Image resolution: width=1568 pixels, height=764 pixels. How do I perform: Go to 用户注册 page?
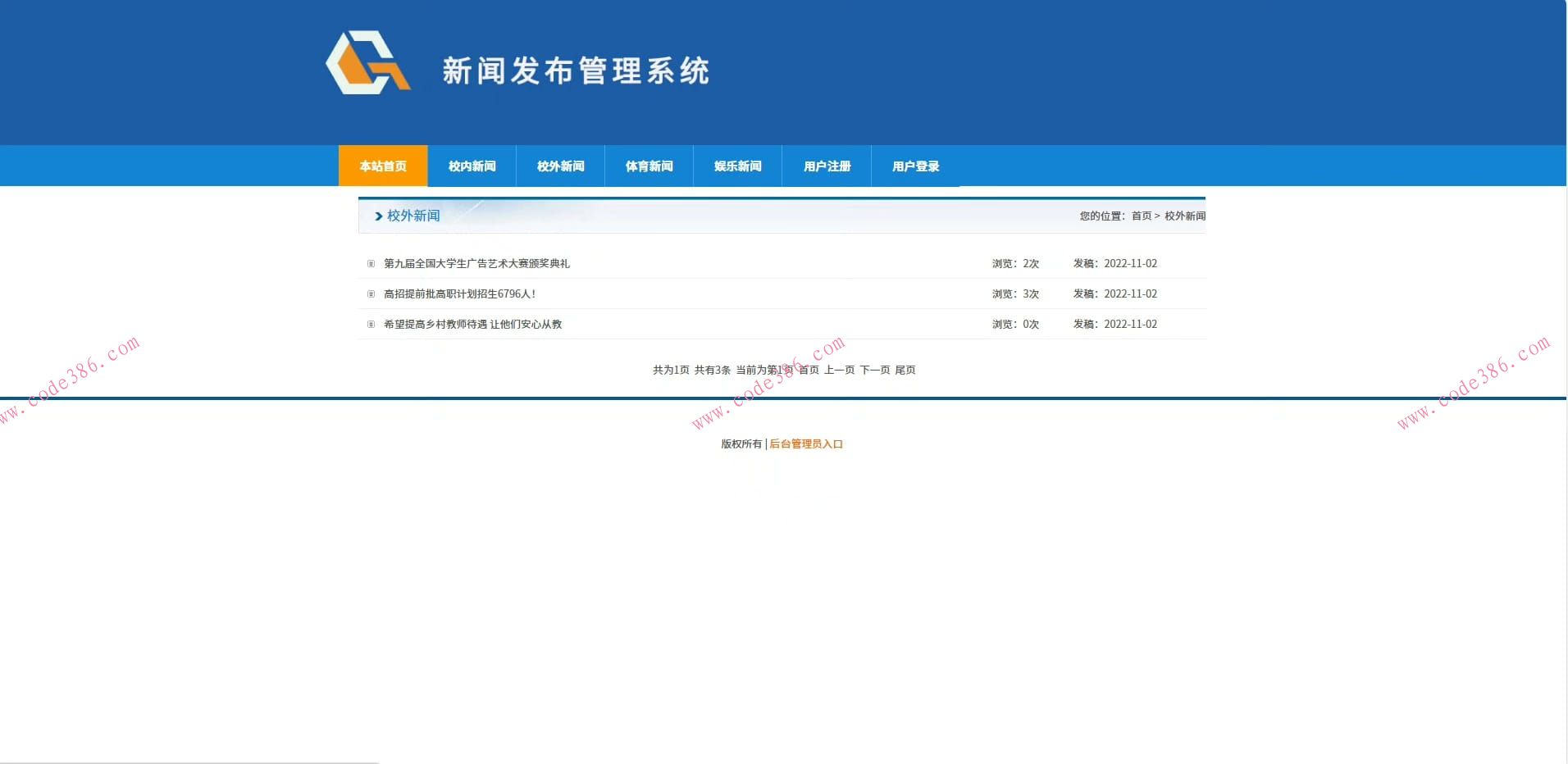pyautogui.click(x=827, y=166)
